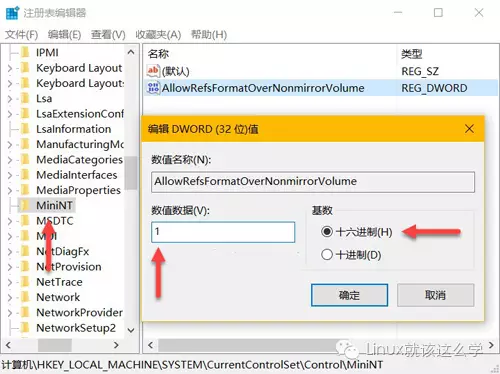Click the 名称 column header
This screenshot has height=374, width=500.
[159, 54]
